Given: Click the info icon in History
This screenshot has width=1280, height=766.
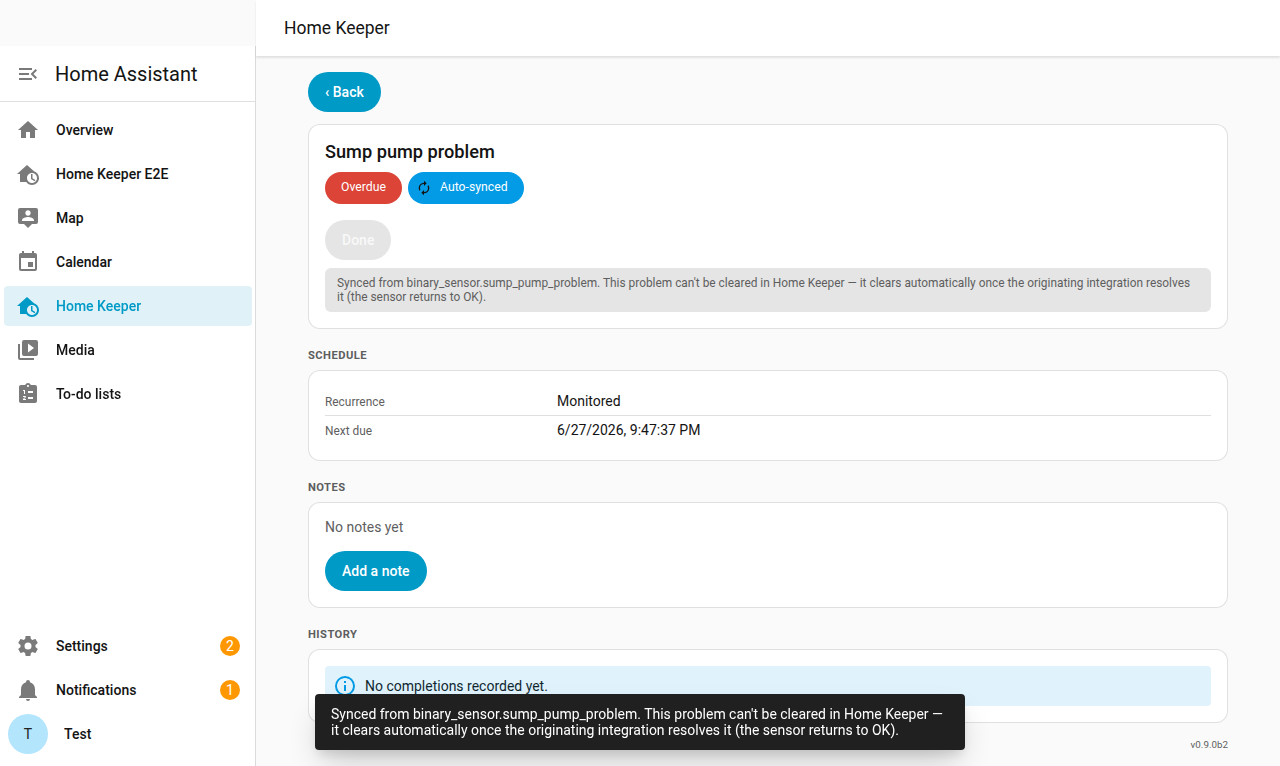Looking at the screenshot, I should coord(345,686).
